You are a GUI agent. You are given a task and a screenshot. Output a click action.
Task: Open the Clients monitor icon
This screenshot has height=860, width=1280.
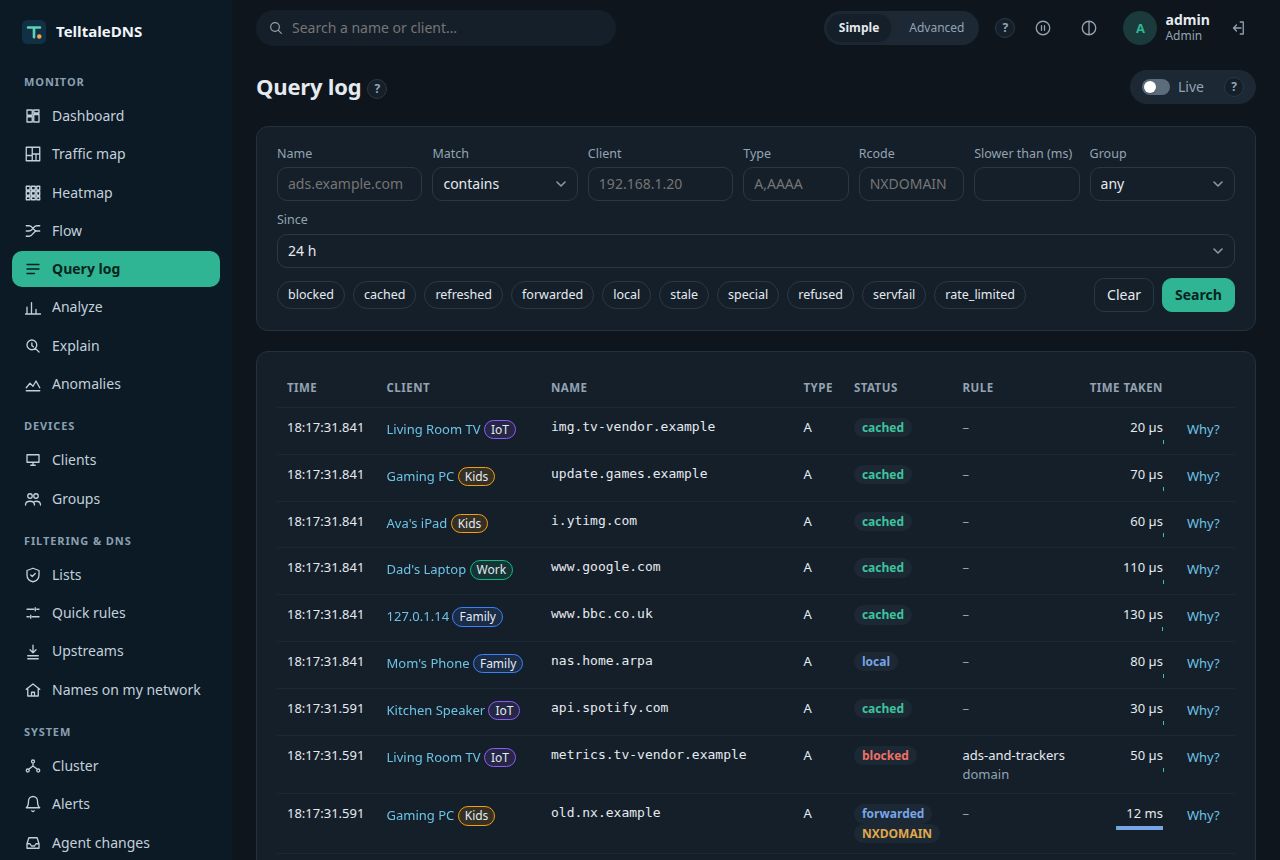pyautogui.click(x=33, y=460)
